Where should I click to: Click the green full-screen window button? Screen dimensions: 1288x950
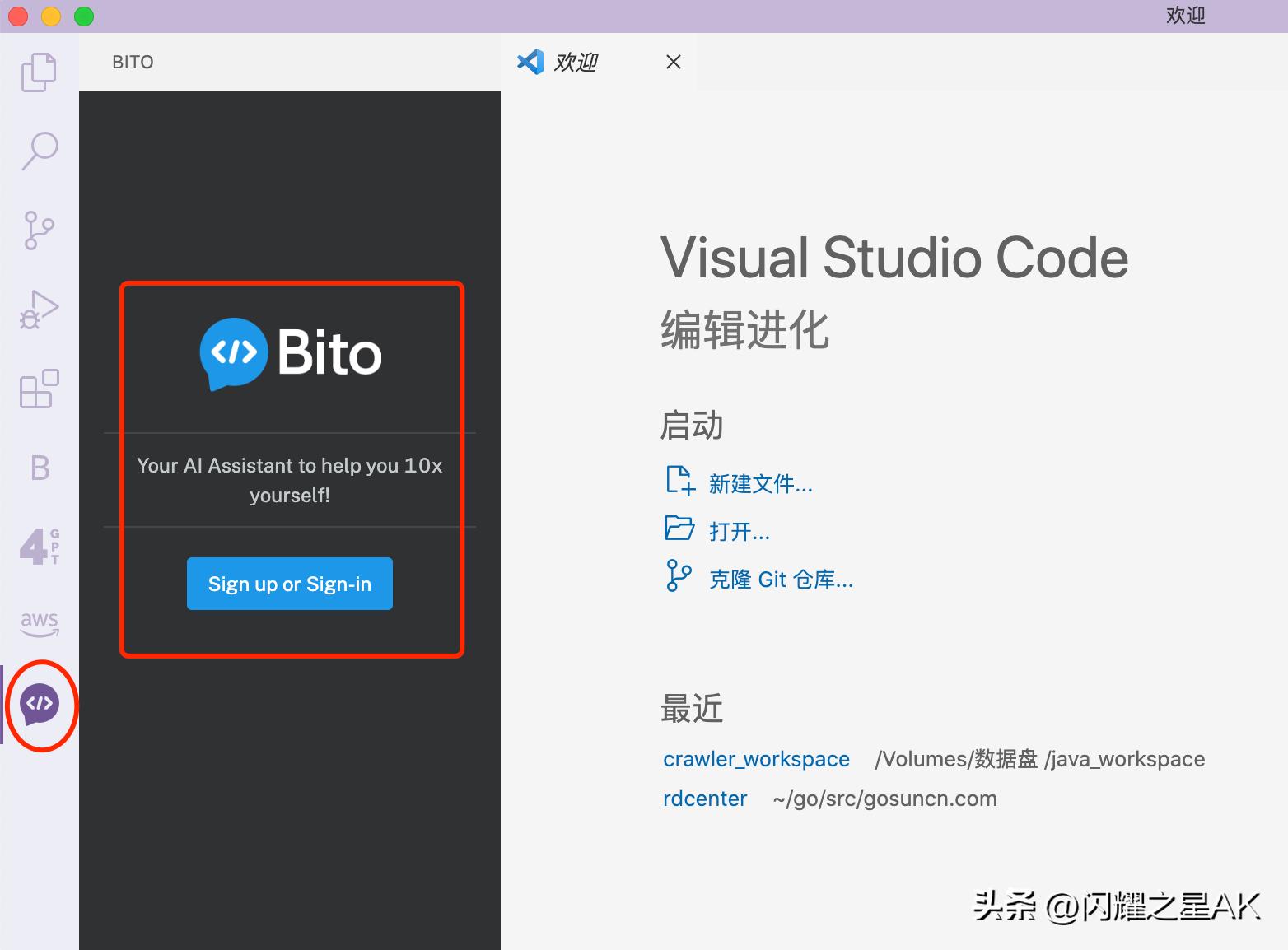pyautogui.click(x=84, y=16)
